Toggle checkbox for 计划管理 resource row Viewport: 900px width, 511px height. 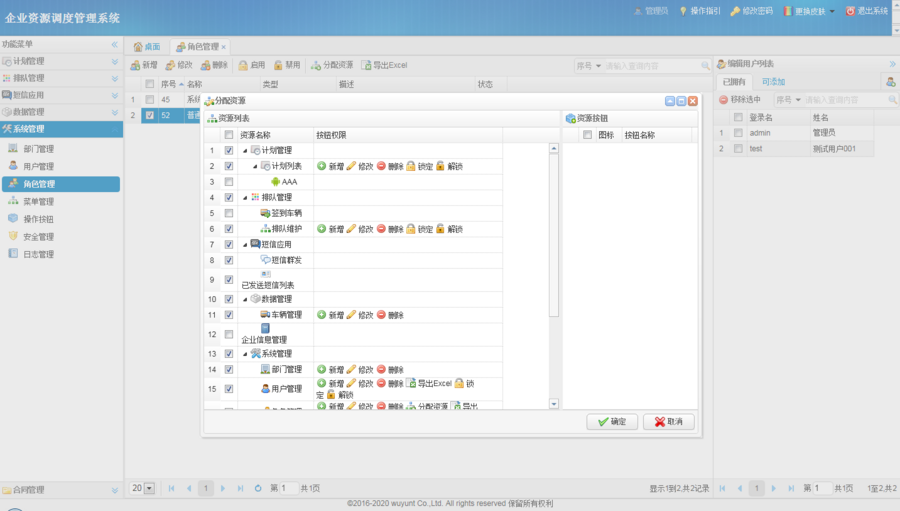pyautogui.click(x=228, y=150)
